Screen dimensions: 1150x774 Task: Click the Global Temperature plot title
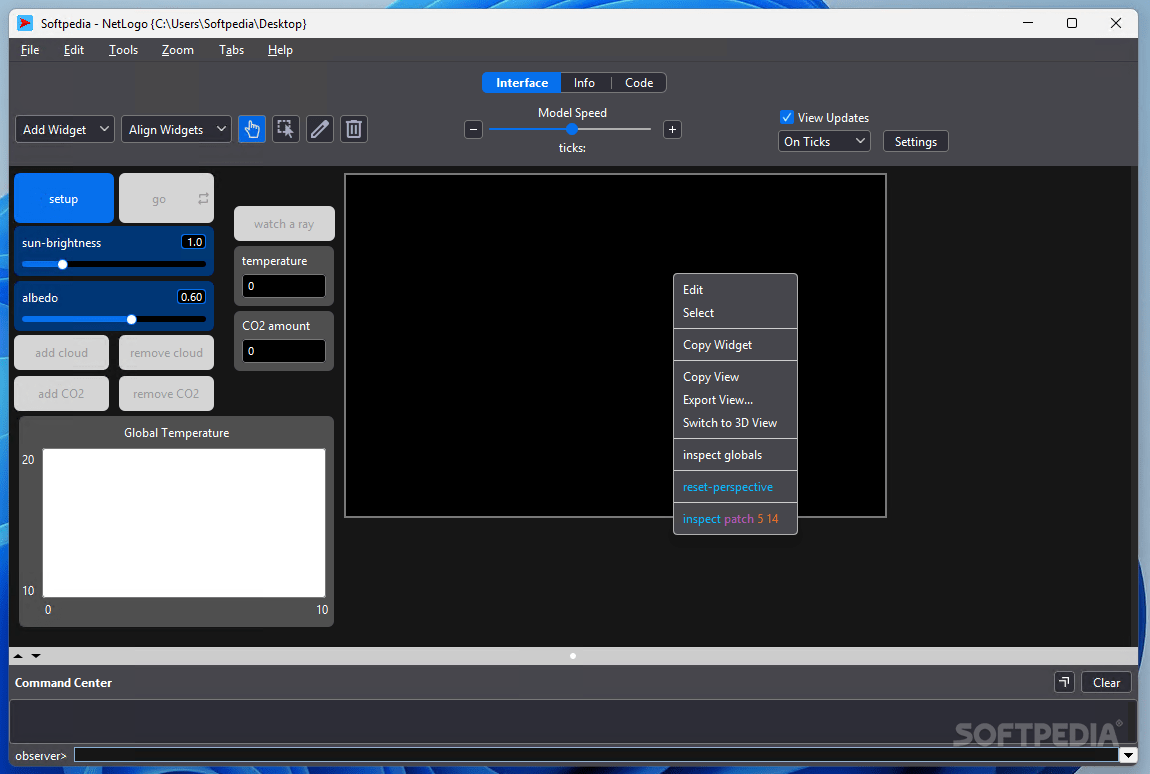[x=177, y=433]
